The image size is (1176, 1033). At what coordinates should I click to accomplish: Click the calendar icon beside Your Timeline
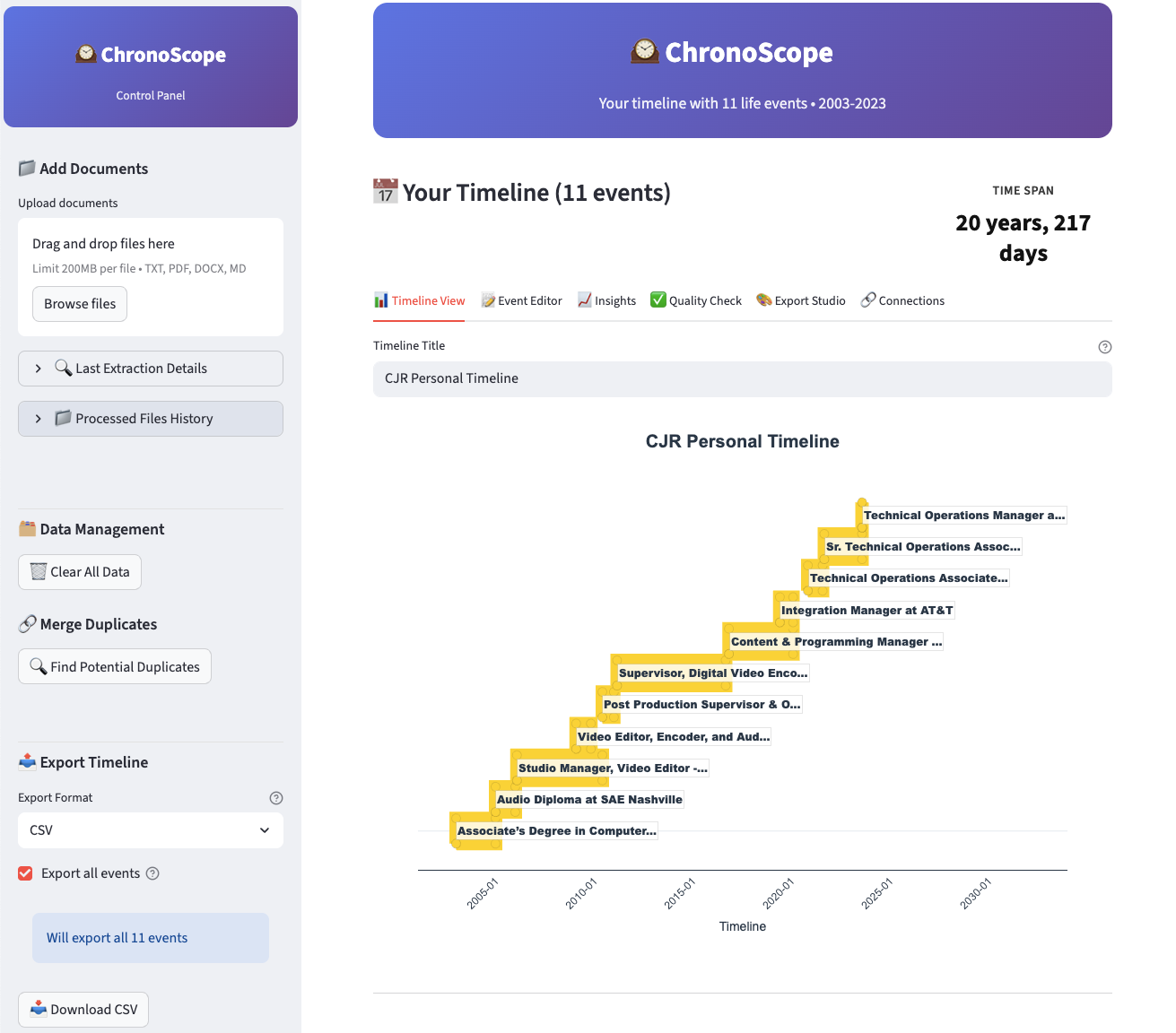[x=385, y=192]
